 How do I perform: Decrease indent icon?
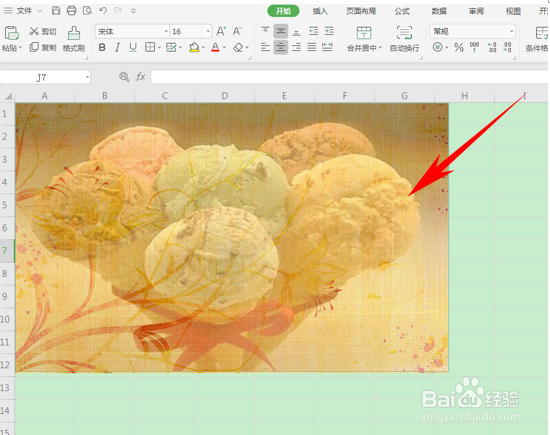(x=314, y=31)
